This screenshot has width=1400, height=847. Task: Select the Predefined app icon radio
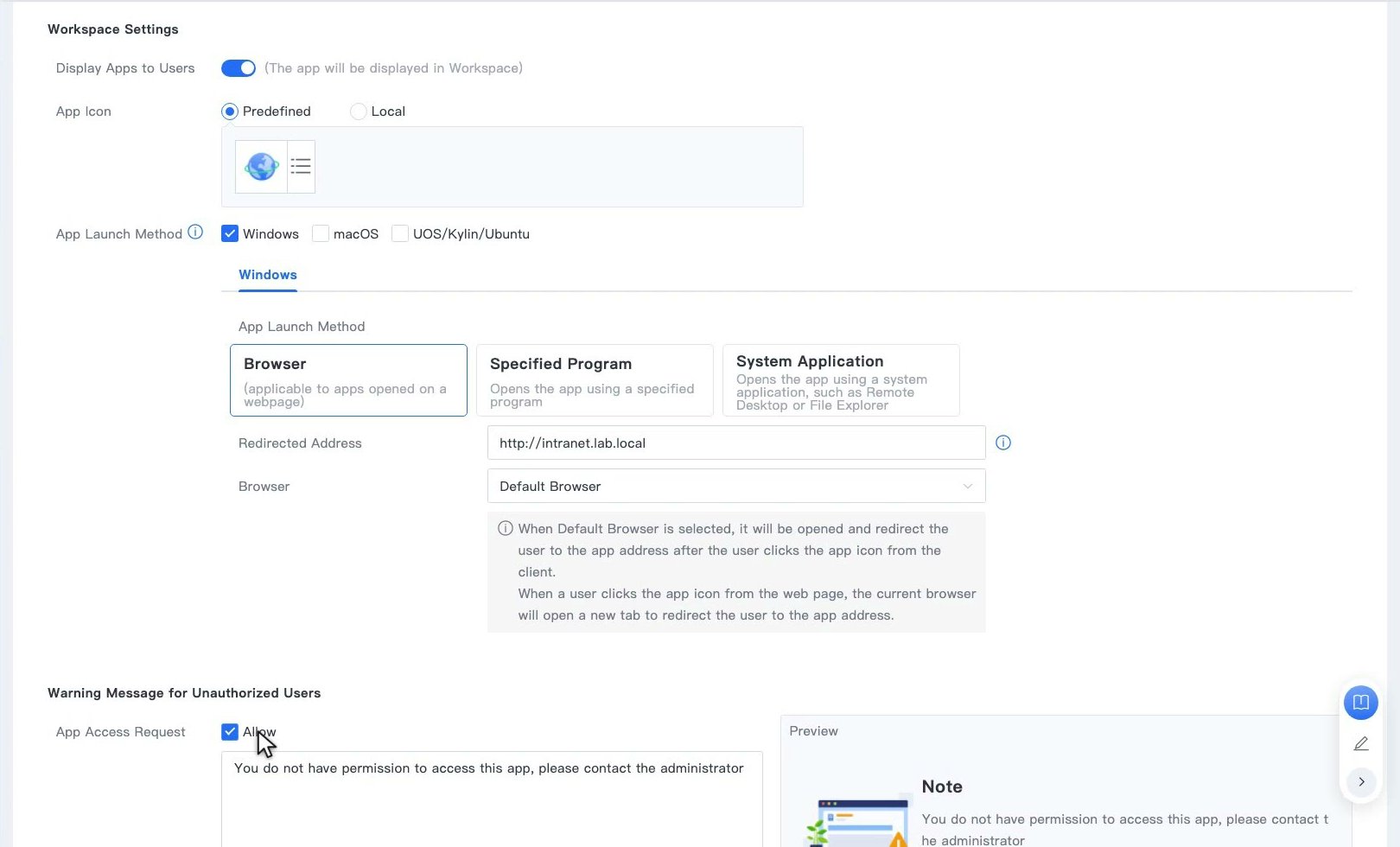[x=230, y=111]
